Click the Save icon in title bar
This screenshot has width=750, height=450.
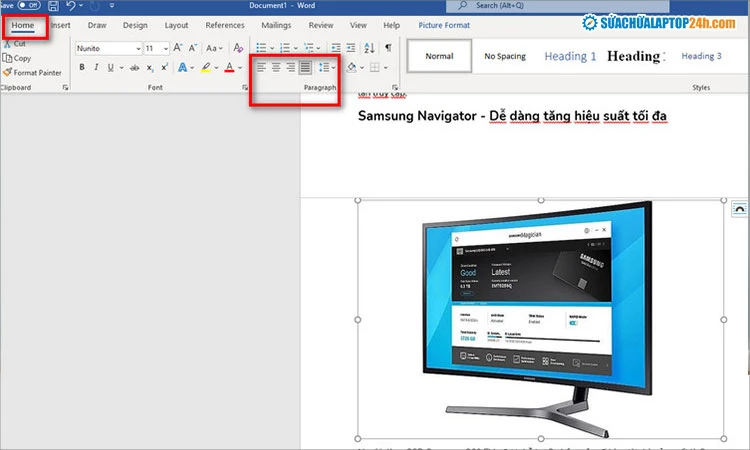pos(53,6)
